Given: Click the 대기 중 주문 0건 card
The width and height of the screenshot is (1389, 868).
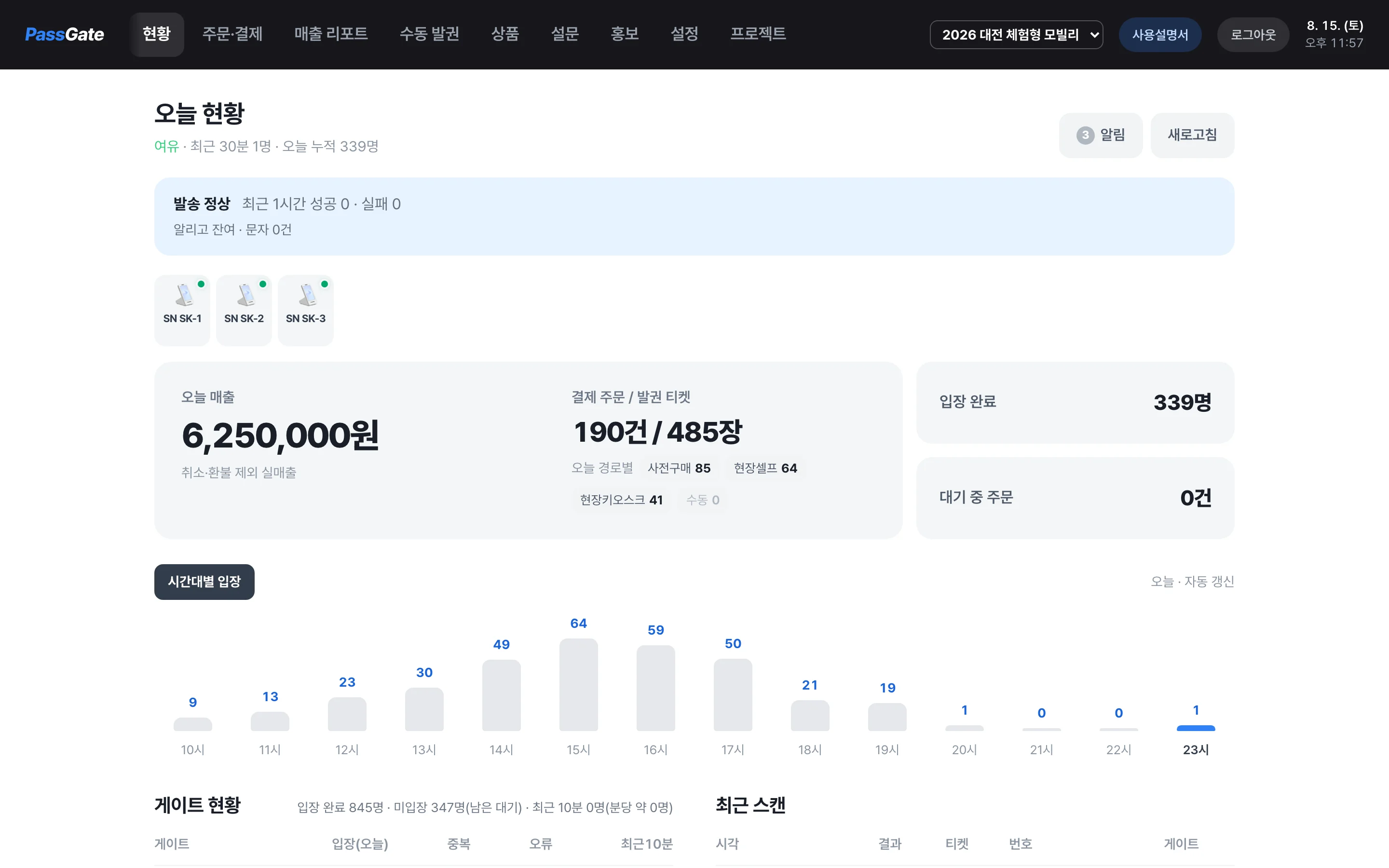Looking at the screenshot, I should (1075, 498).
